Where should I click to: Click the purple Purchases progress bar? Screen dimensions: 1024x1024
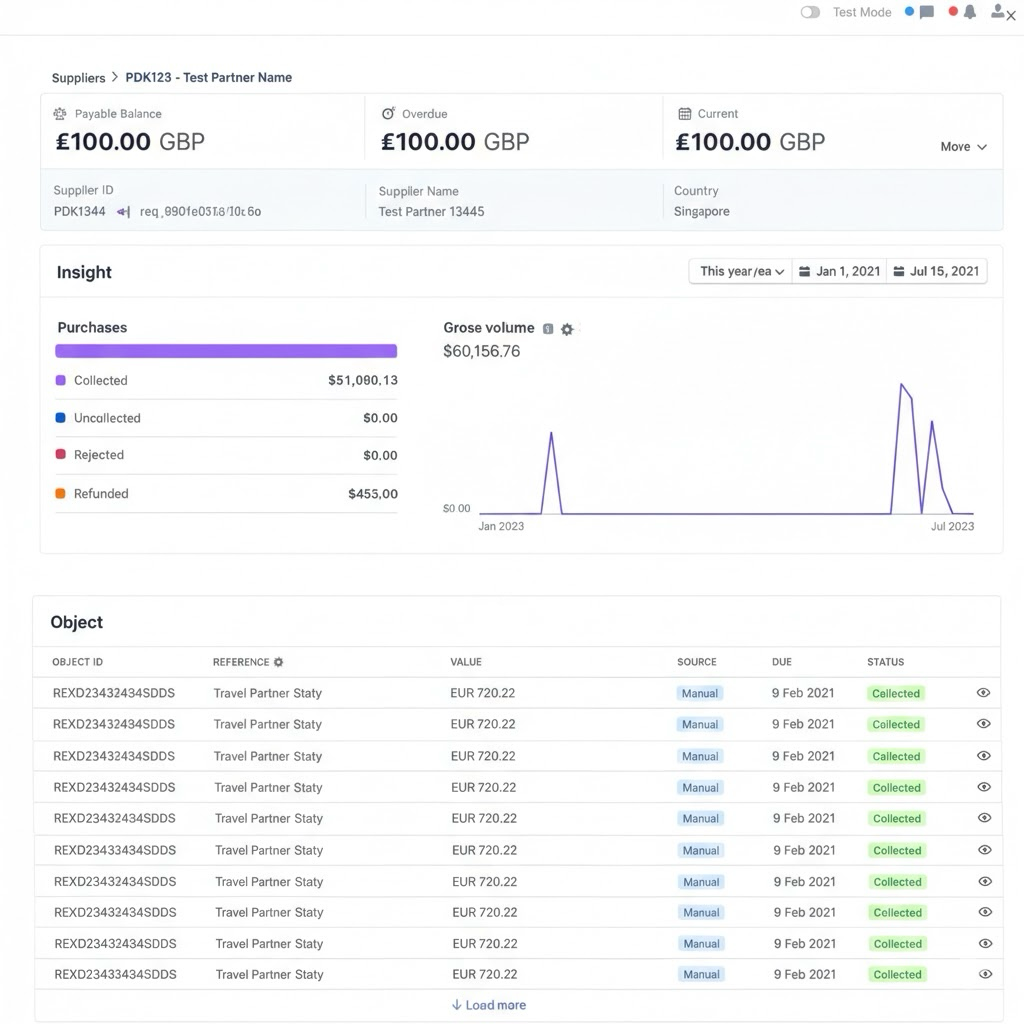pos(226,351)
